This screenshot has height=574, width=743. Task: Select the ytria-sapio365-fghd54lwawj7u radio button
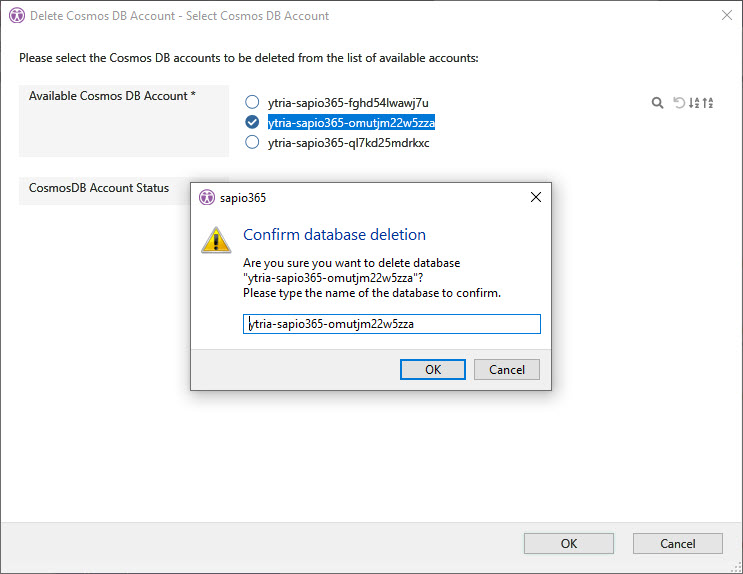[x=252, y=102]
